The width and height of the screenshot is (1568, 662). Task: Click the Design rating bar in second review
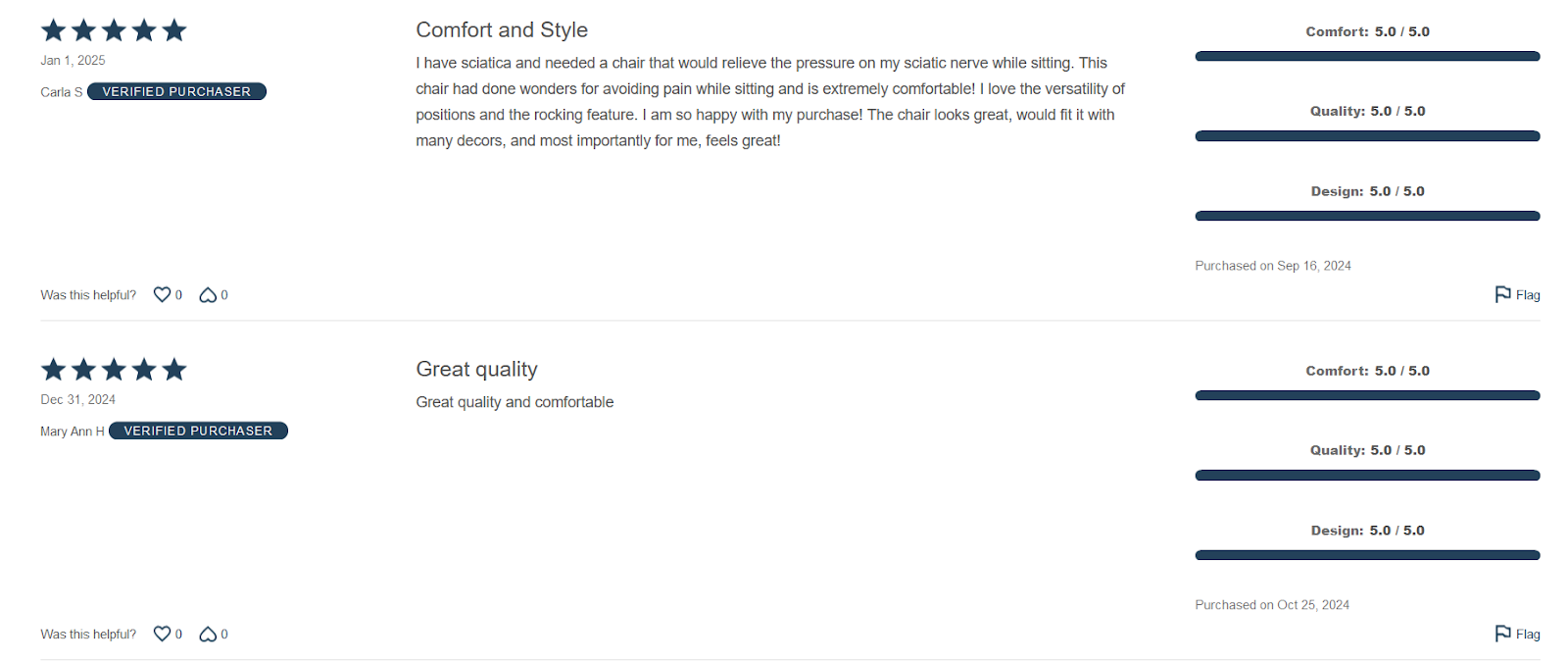click(1367, 555)
